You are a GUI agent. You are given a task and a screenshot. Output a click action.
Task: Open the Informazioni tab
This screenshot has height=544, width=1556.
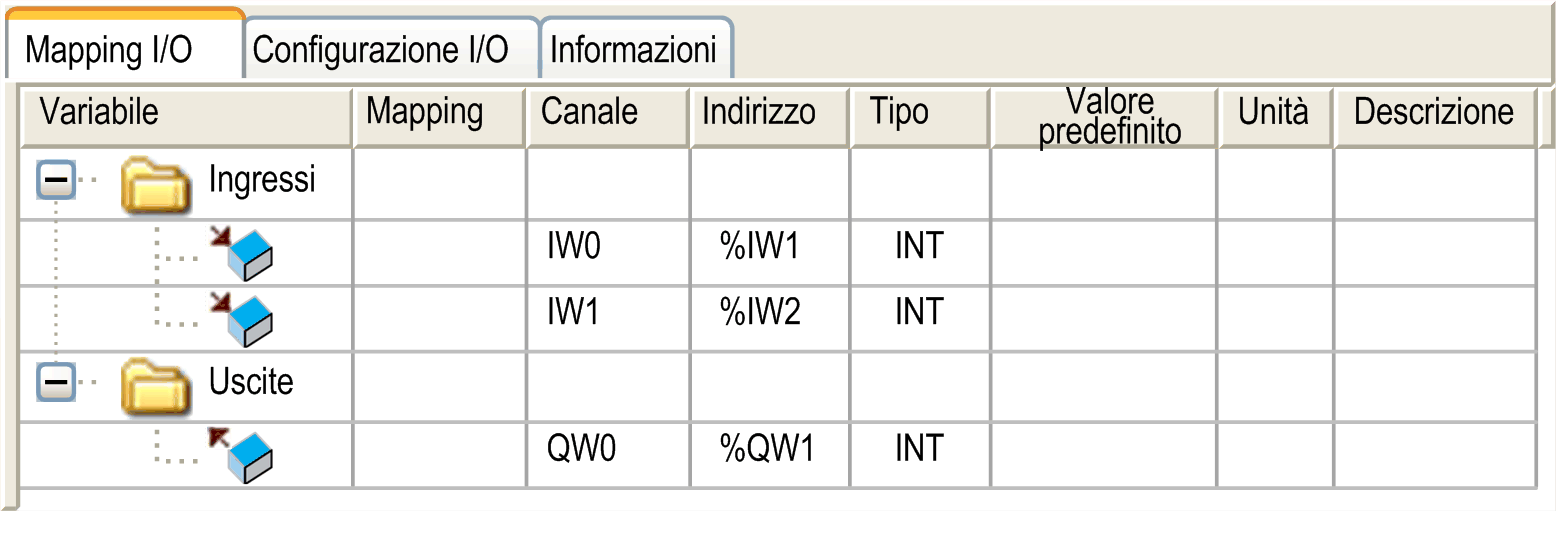pyautogui.click(x=633, y=50)
